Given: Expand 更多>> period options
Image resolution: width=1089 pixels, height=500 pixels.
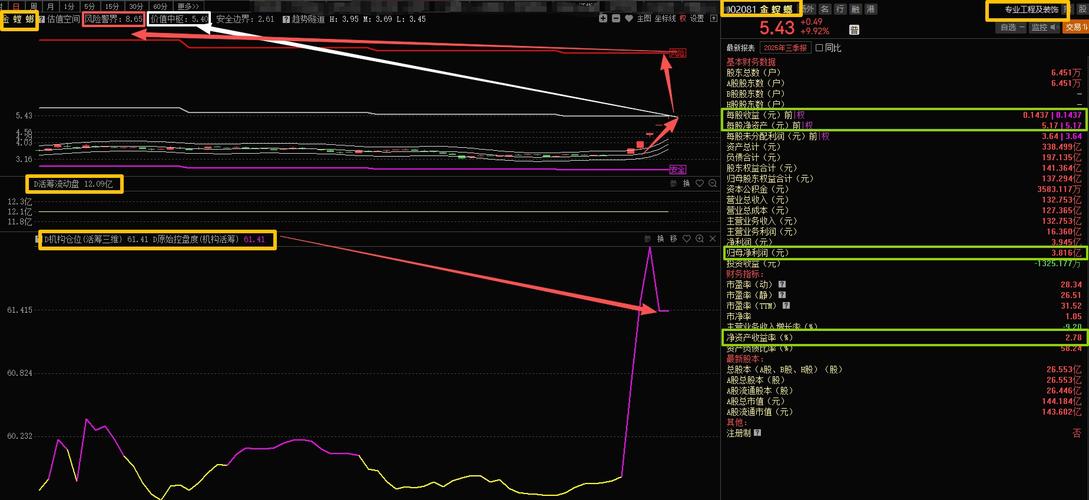Looking at the screenshot, I should tap(188, 6).
